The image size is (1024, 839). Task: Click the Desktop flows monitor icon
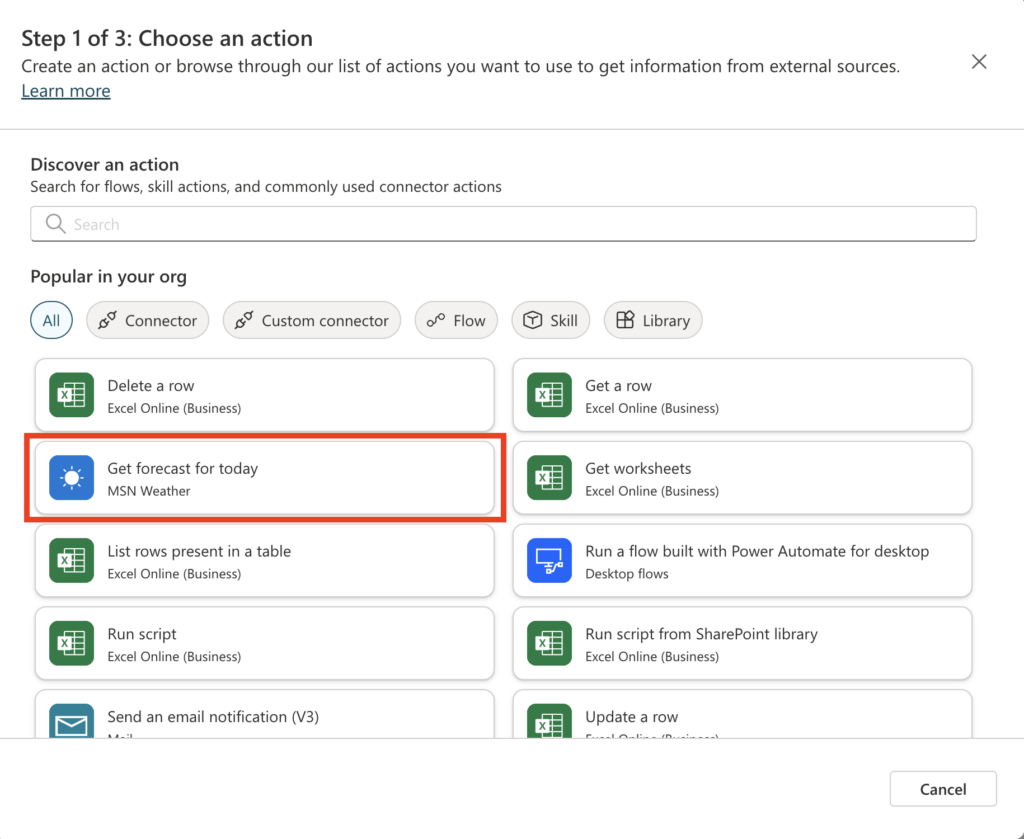point(549,562)
